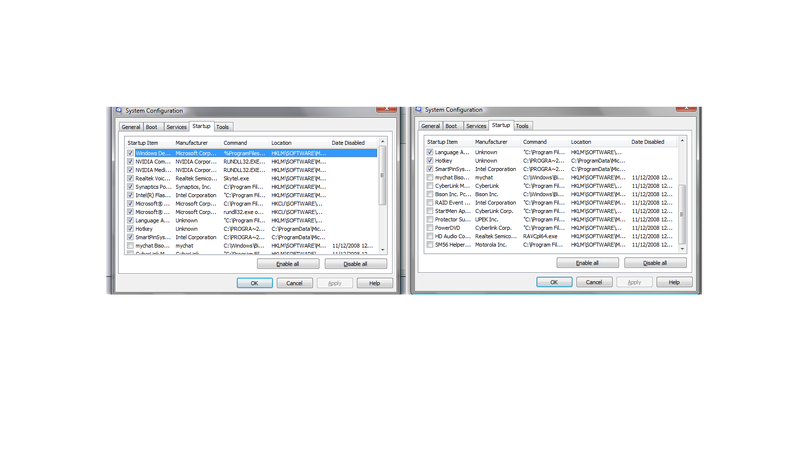Screen dimensions: 800x468
Task: Open General tab in left window
Action: pos(131,127)
